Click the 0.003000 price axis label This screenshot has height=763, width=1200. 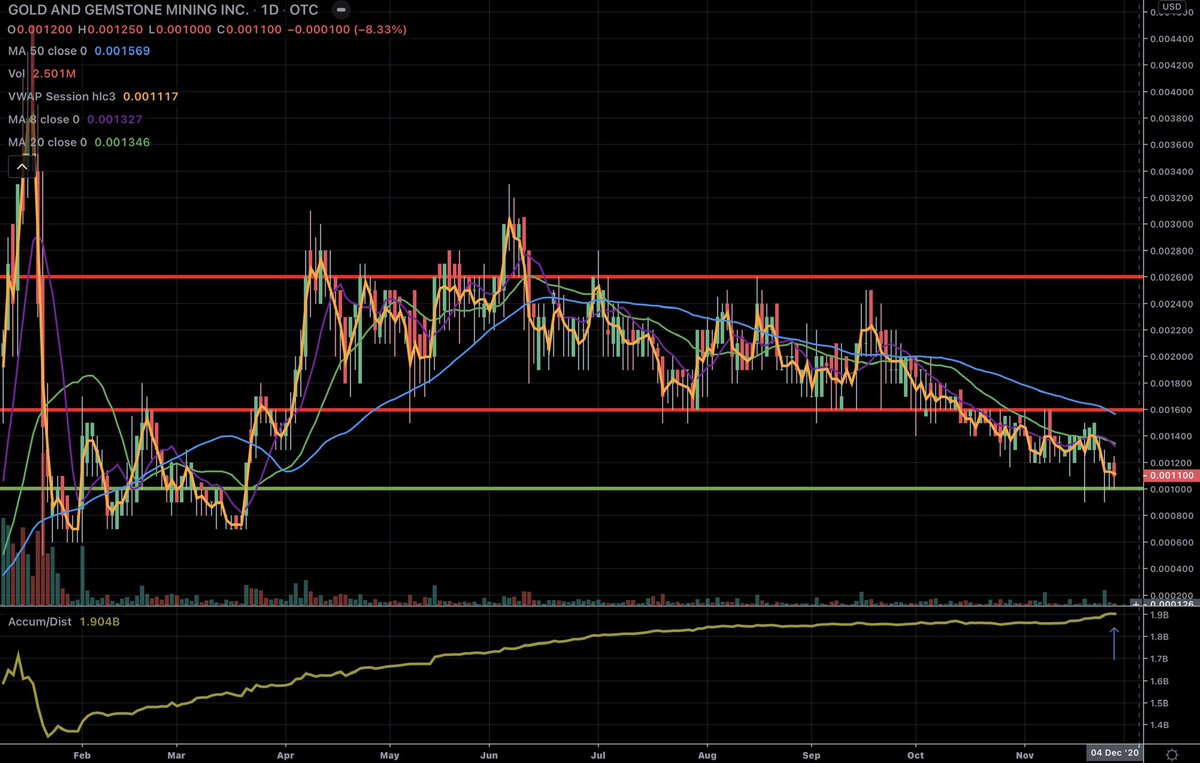pos(1170,224)
